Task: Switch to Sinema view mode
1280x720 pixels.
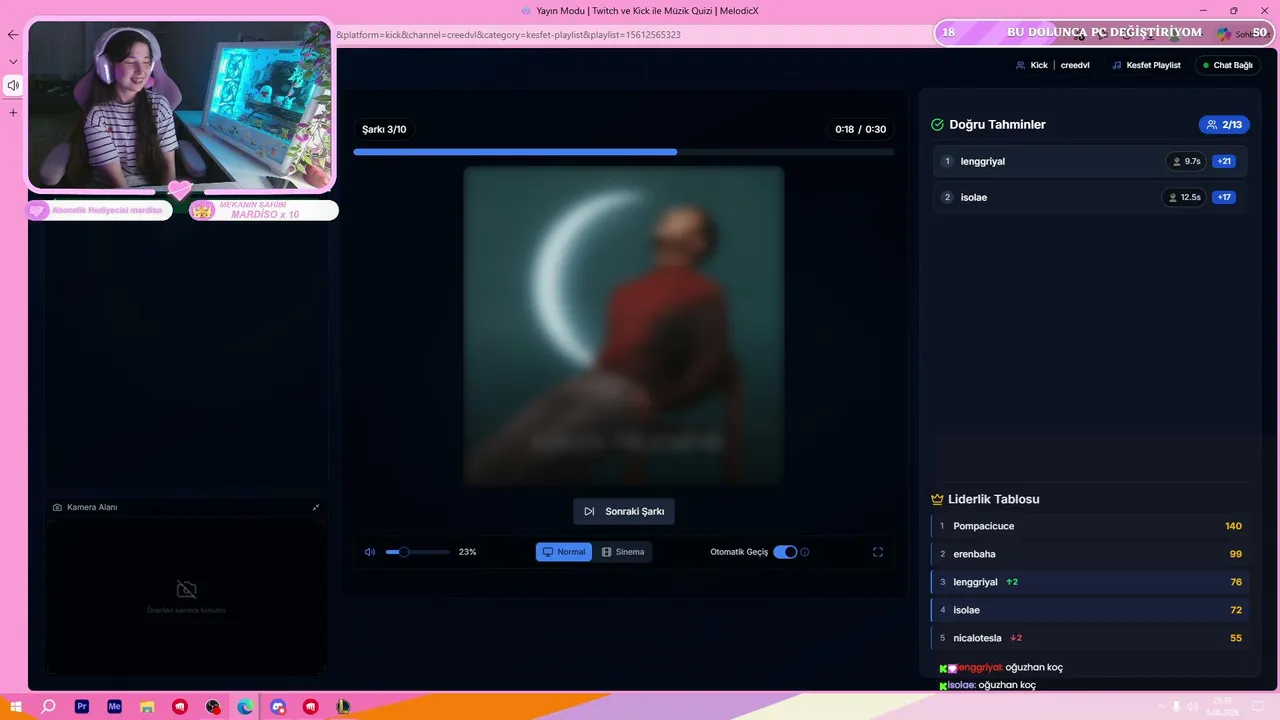Action: click(623, 552)
